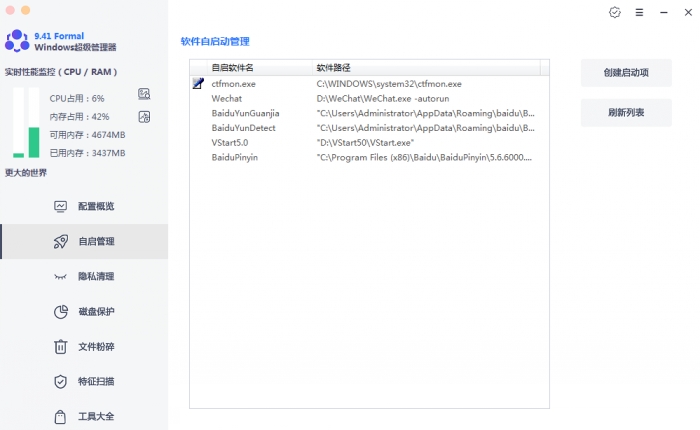Select the VStart5.0 startup entry

369,142
